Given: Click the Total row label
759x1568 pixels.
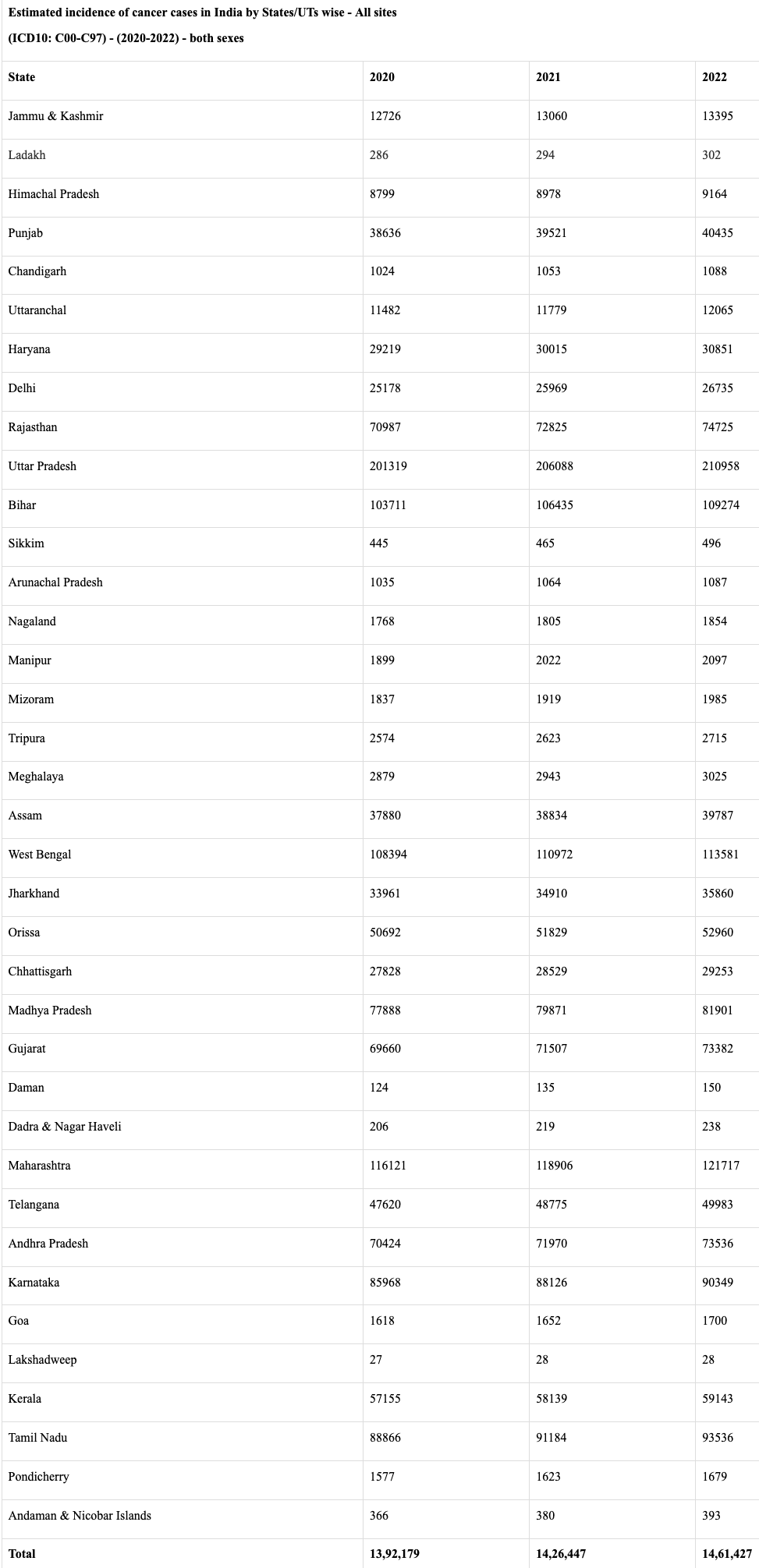Looking at the screenshot, I should coord(22,1554).
